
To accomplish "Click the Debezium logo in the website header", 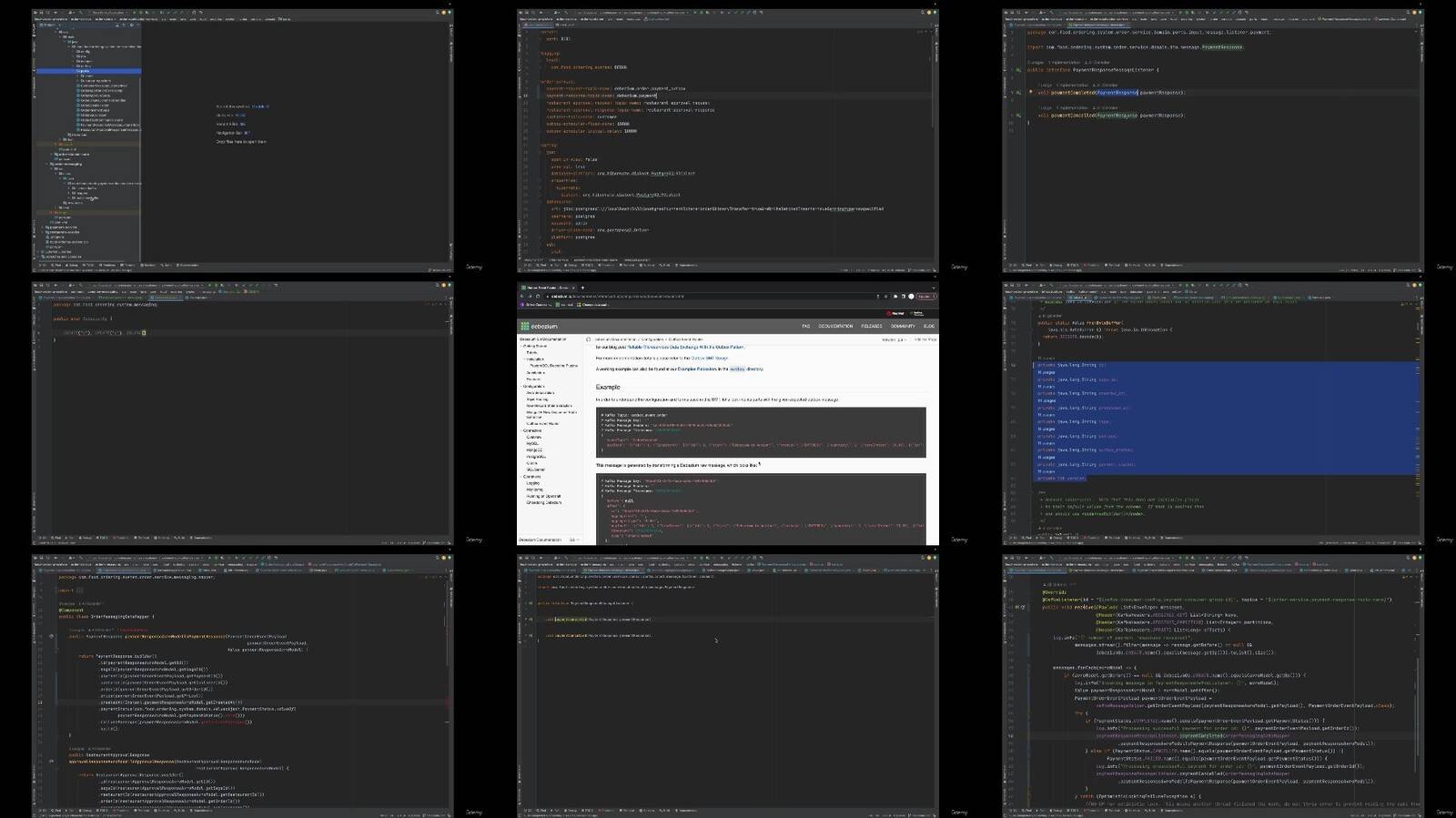I will click(x=539, y=326).
